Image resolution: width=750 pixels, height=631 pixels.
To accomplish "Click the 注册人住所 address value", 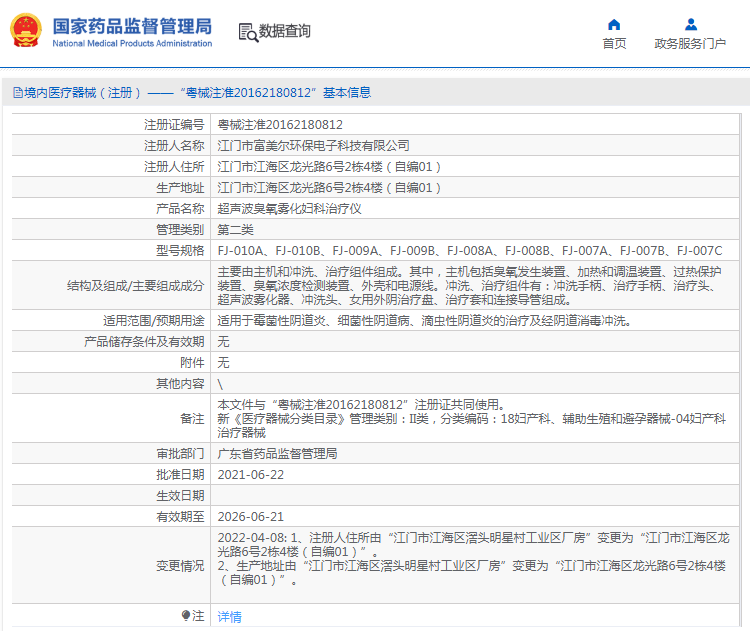I will [x=329, y=166].
